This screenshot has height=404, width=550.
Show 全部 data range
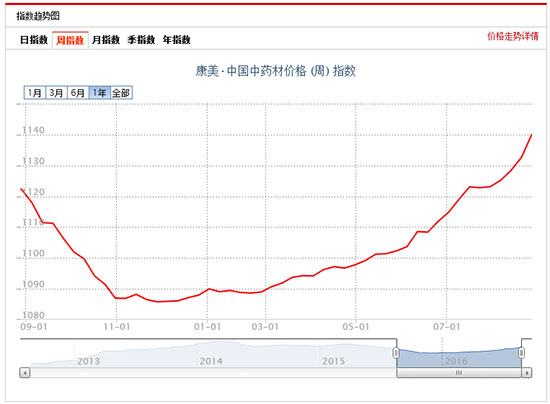point(121,93)
